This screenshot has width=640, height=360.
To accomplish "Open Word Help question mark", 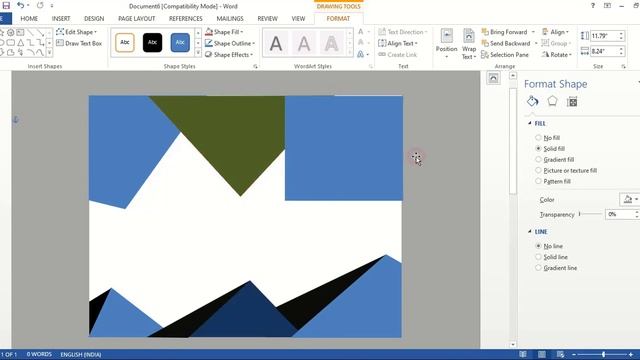I will pyautogui.click(x=593, y=6).
